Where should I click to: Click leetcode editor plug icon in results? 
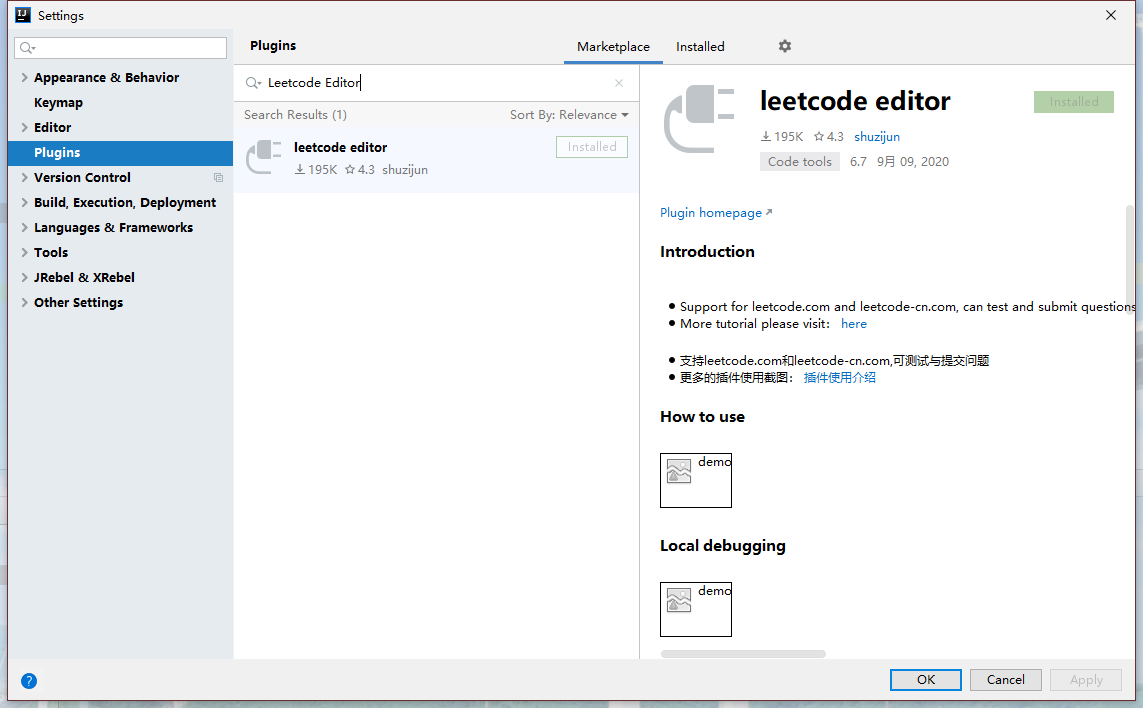click(x=264, y=157)
